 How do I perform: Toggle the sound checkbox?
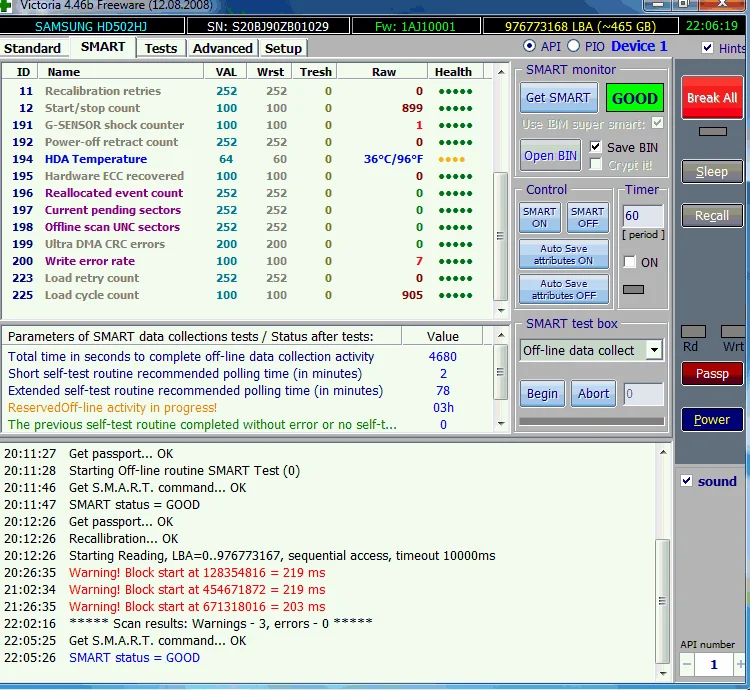686,481
